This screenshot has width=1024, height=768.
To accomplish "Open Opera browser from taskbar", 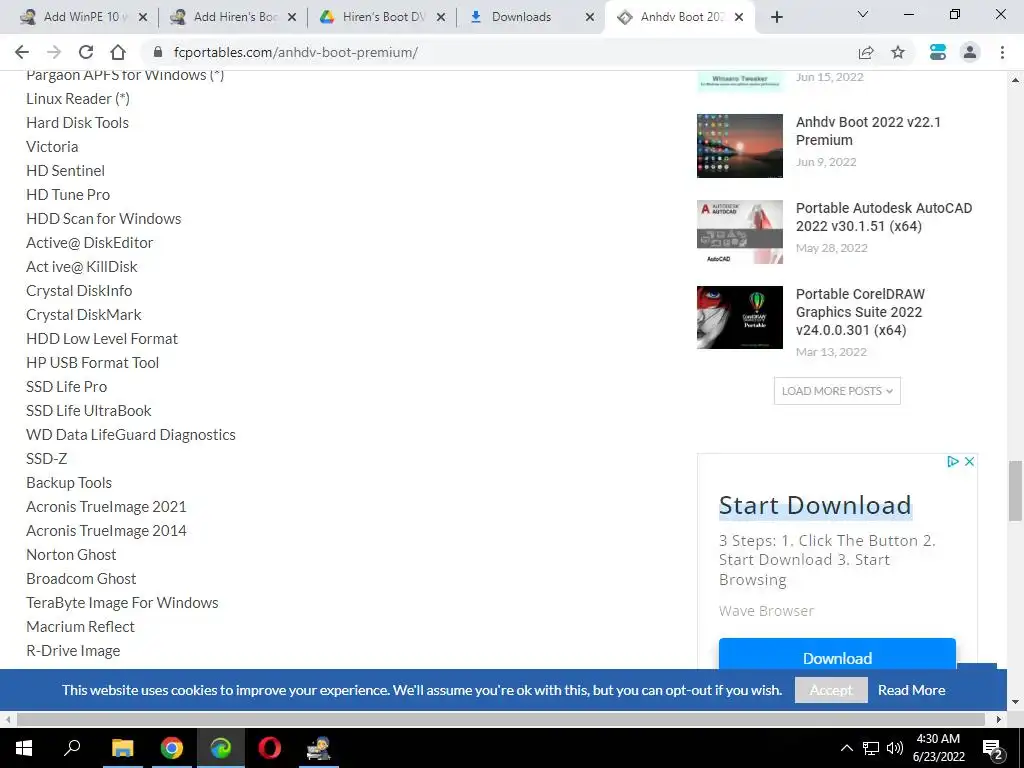I will (x=269, y=748).
